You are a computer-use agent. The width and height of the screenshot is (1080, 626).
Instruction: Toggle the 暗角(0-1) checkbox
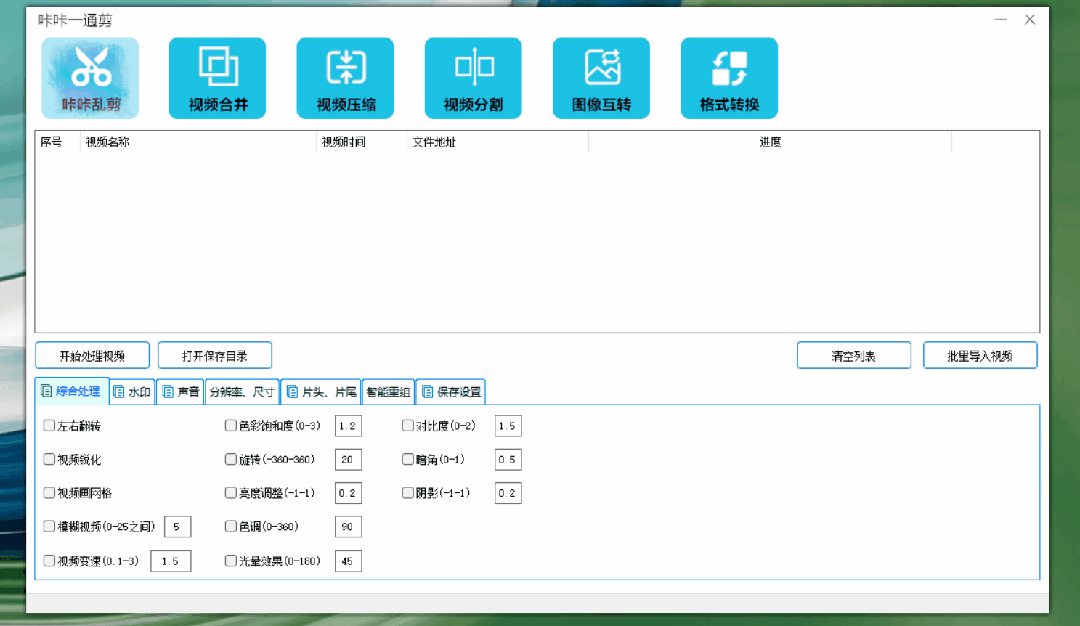408,459
